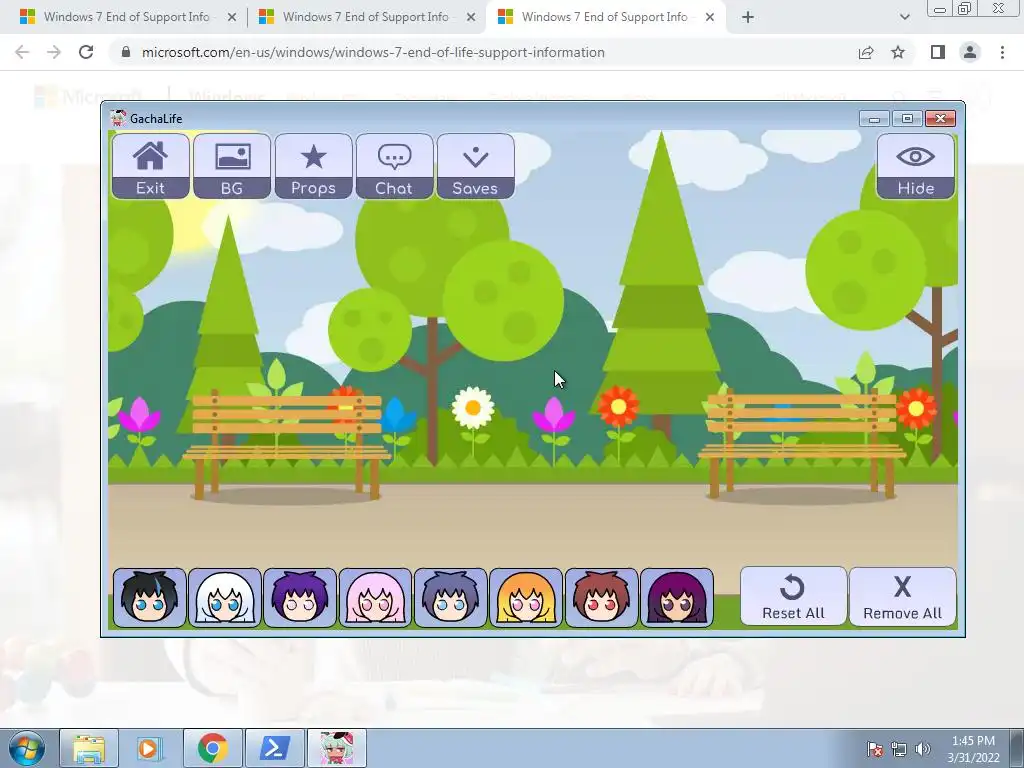This screenshot has width=1024, height=768.
Task: Select the white-haired character portrait
Action: [x=225, y=598]
